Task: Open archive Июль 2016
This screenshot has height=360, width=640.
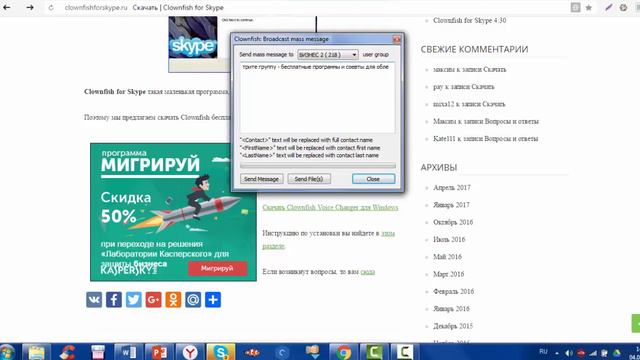Action: 449,240
